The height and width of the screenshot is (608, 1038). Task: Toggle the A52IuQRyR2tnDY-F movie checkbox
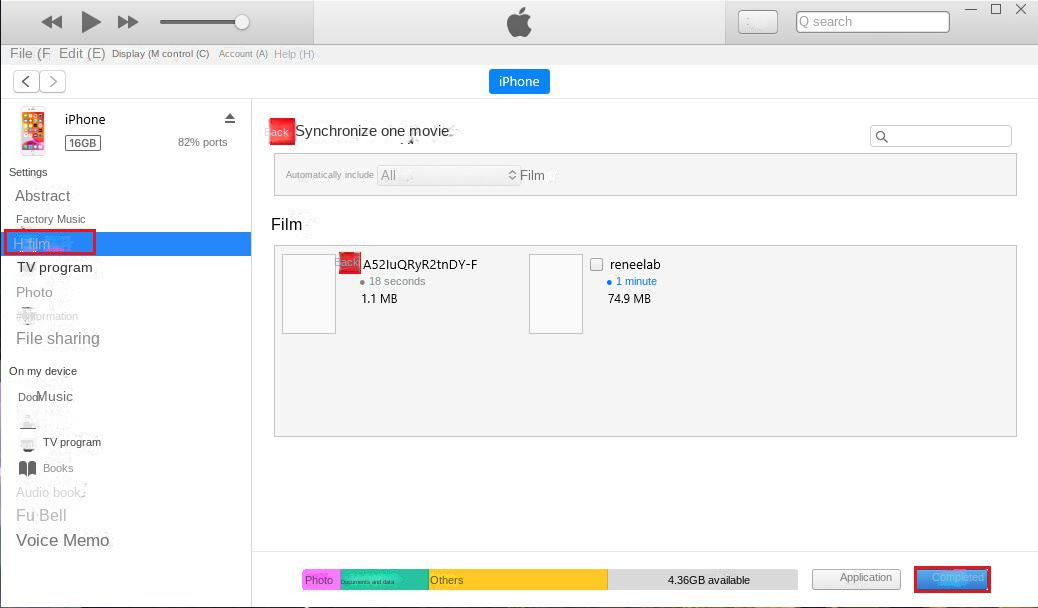(349, 263)
